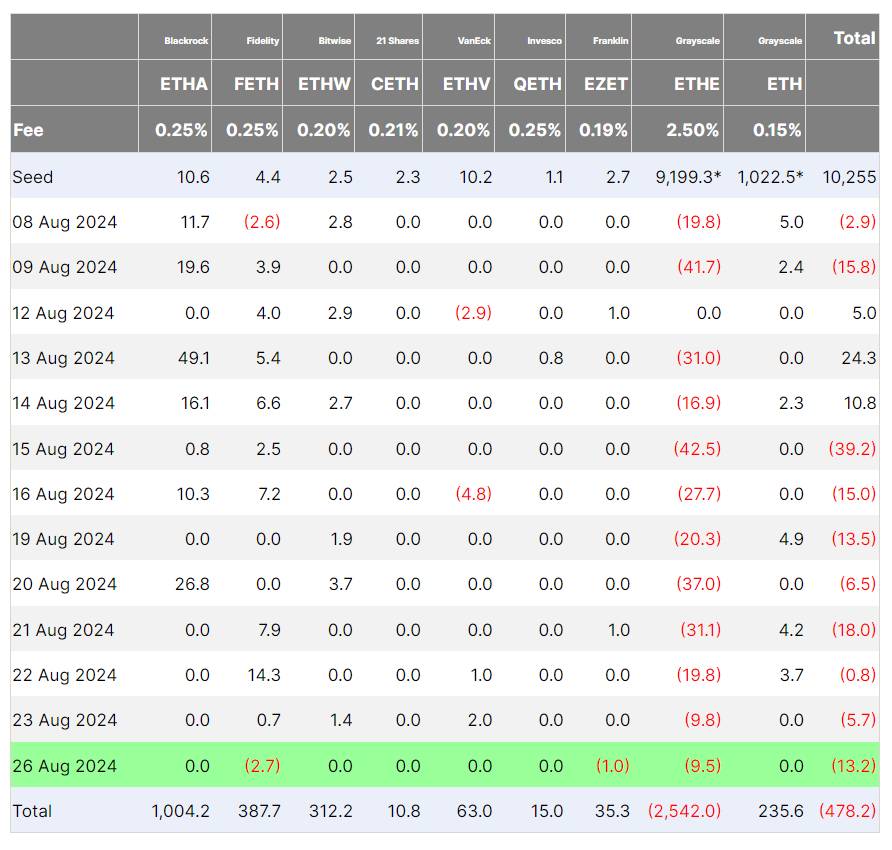Click the 22 Aug 2024 date
The width and height of the screenshot is (892, 850).
point(65,675)
